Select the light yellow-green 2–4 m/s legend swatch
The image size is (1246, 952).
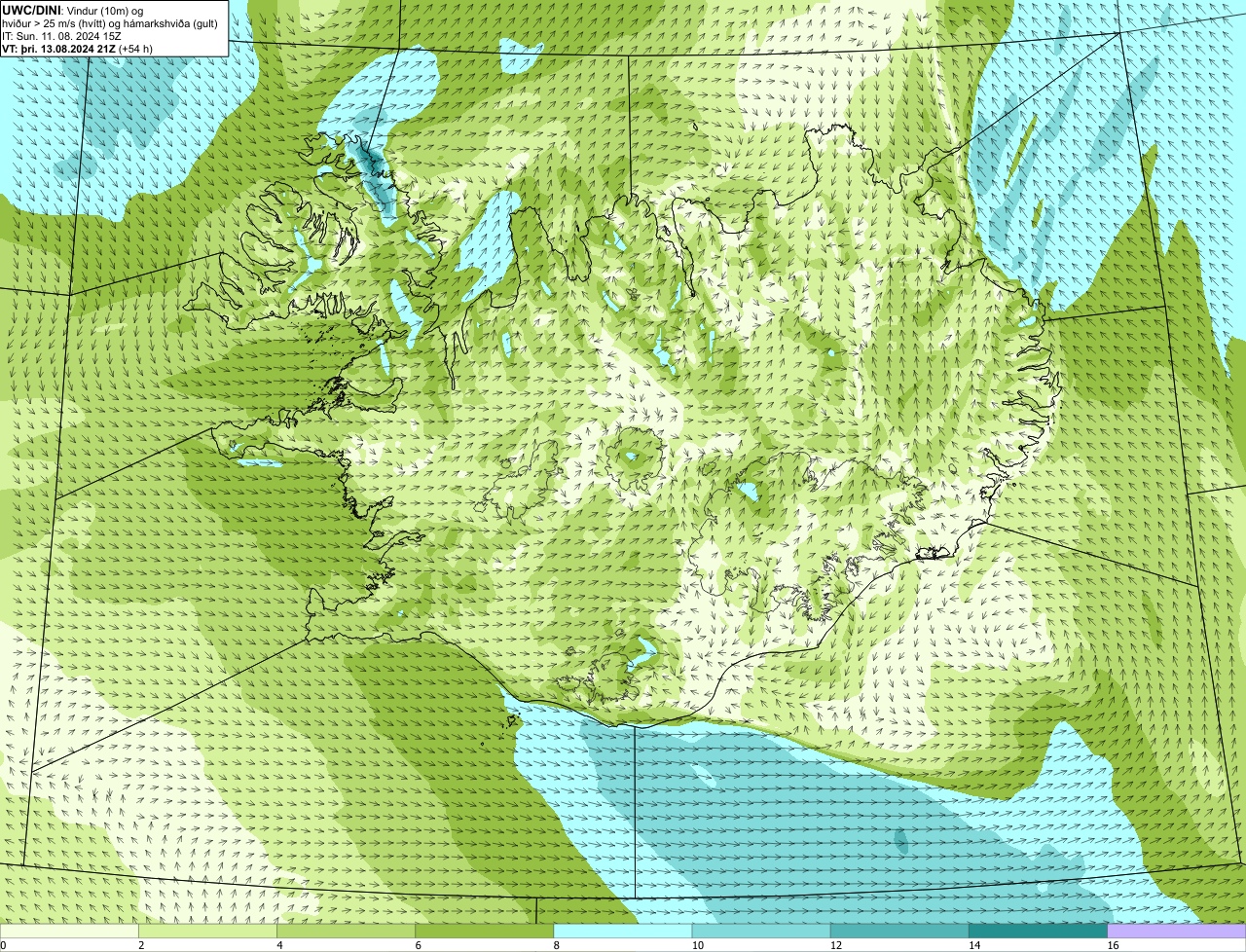point(208,931)
